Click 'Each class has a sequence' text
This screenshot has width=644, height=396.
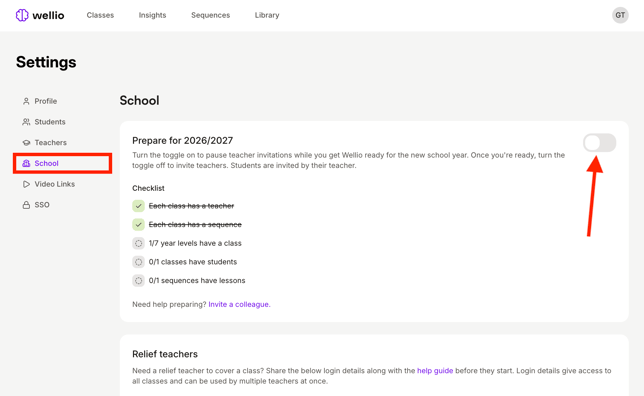pos(195,225)
